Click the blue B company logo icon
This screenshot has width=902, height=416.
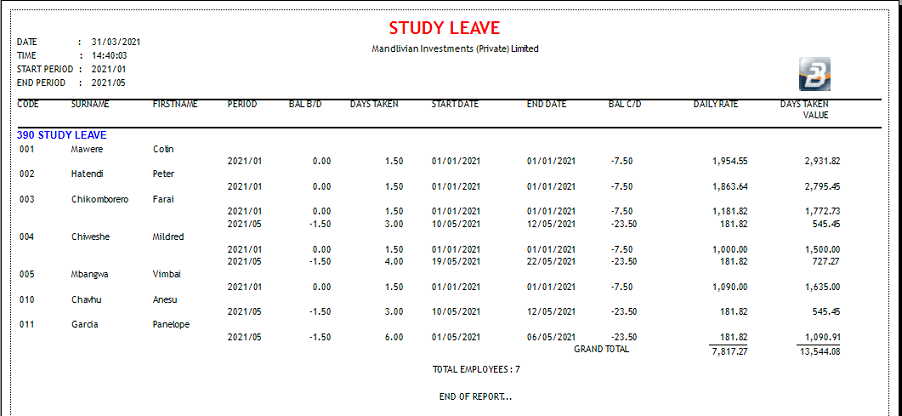pyautogui.click(x=815, y=74)
